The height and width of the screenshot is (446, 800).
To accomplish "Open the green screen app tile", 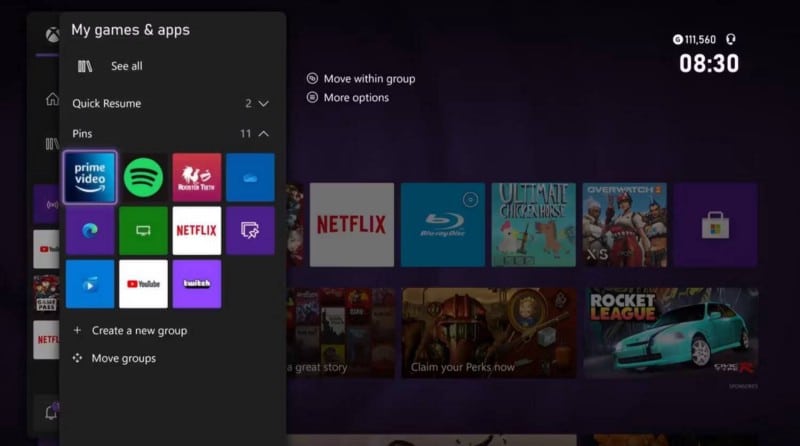I will 143,231.
